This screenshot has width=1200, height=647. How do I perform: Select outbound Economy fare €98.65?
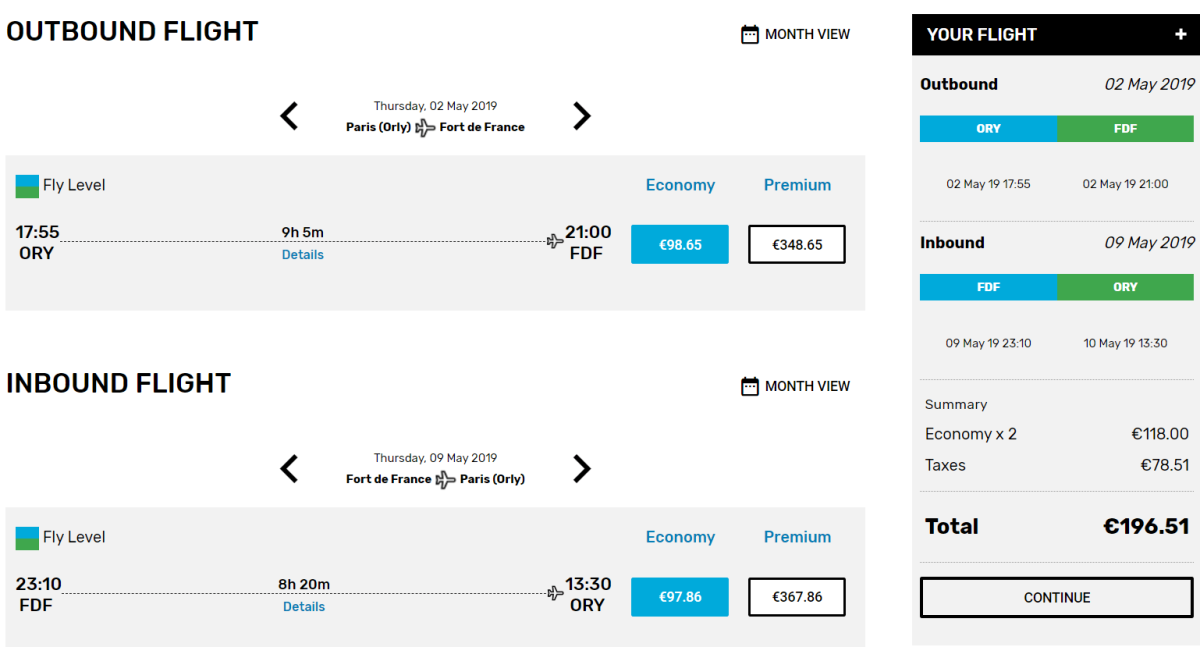coord(680,245)
